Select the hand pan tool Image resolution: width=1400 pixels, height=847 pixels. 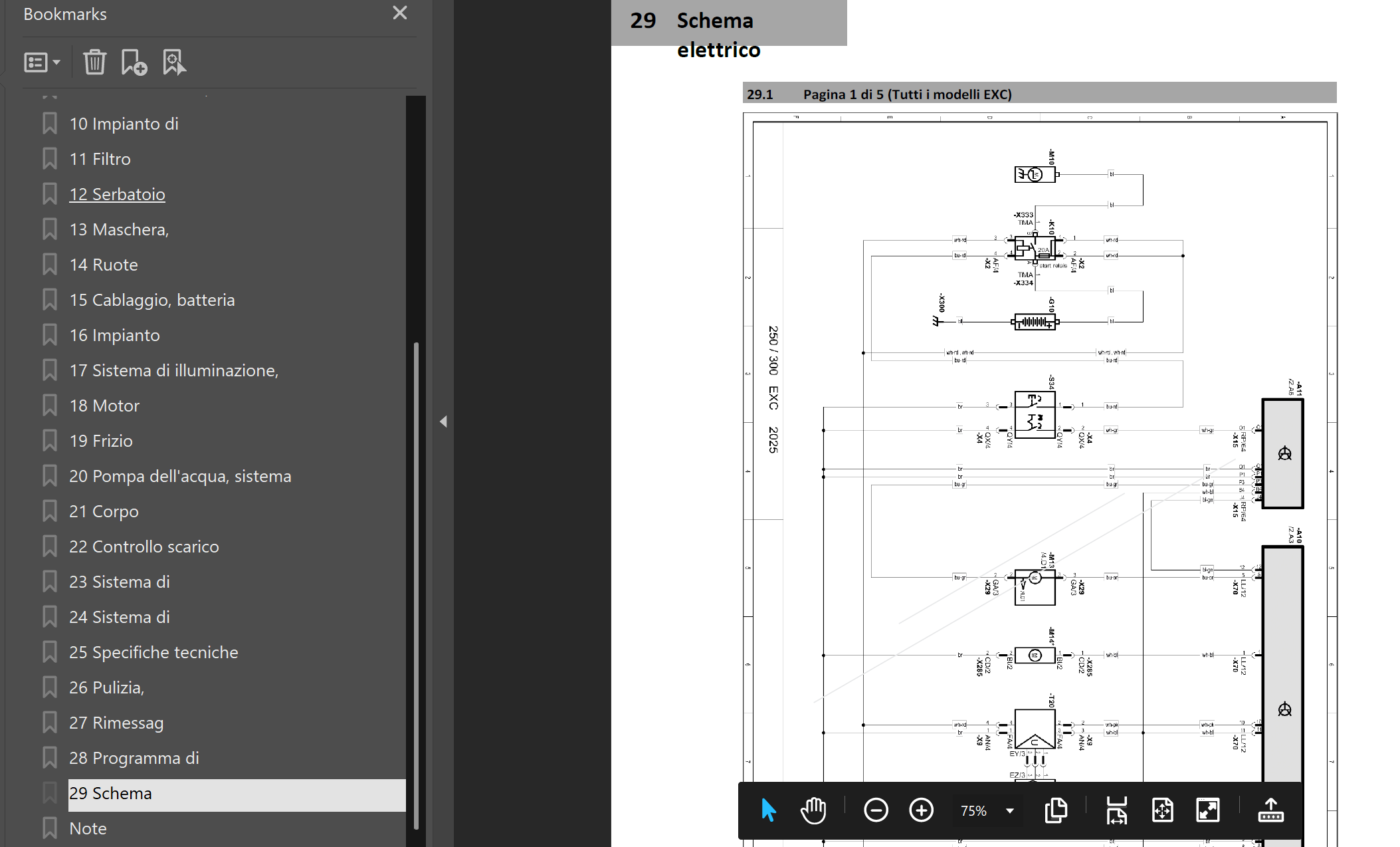pyautogui.click(x=813, y=810)
